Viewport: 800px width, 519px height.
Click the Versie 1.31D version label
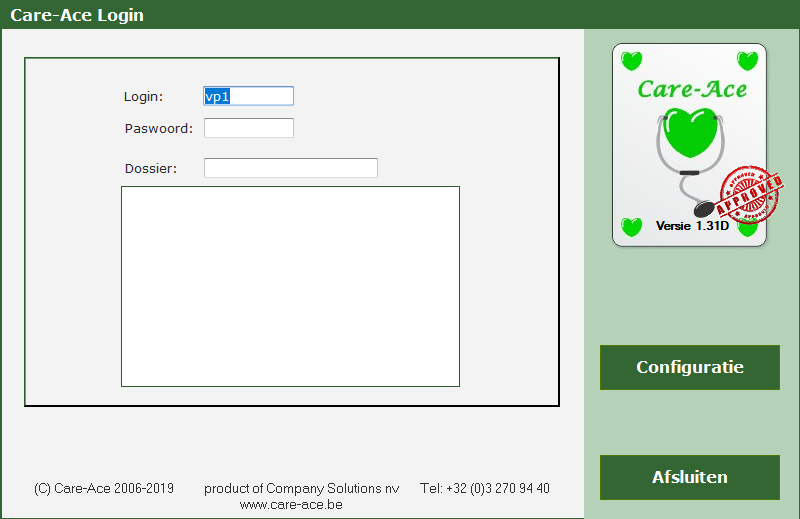click(692, 226)
